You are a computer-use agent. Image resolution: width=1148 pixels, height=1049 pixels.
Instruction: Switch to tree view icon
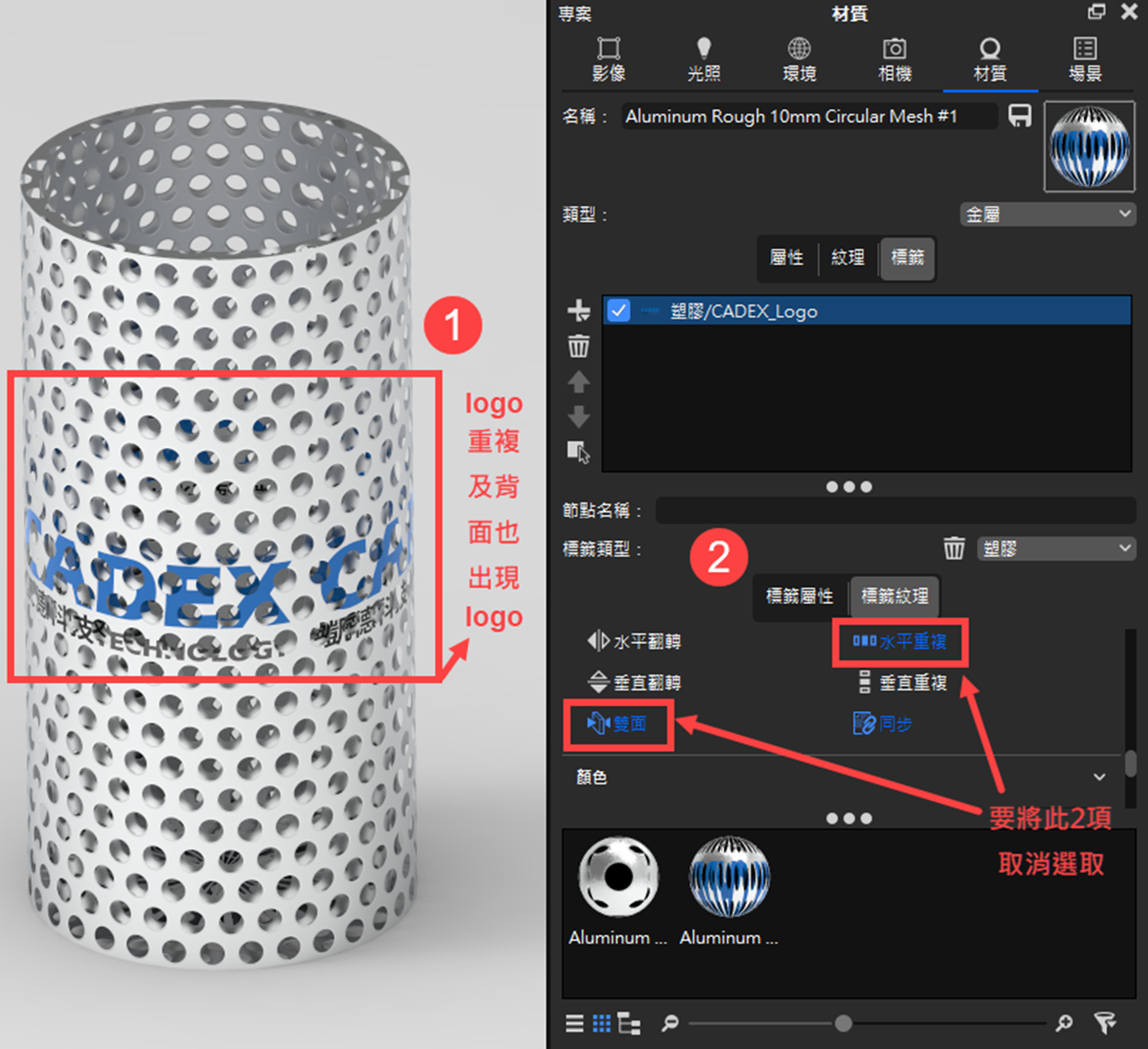click(x=629, y=1024)
